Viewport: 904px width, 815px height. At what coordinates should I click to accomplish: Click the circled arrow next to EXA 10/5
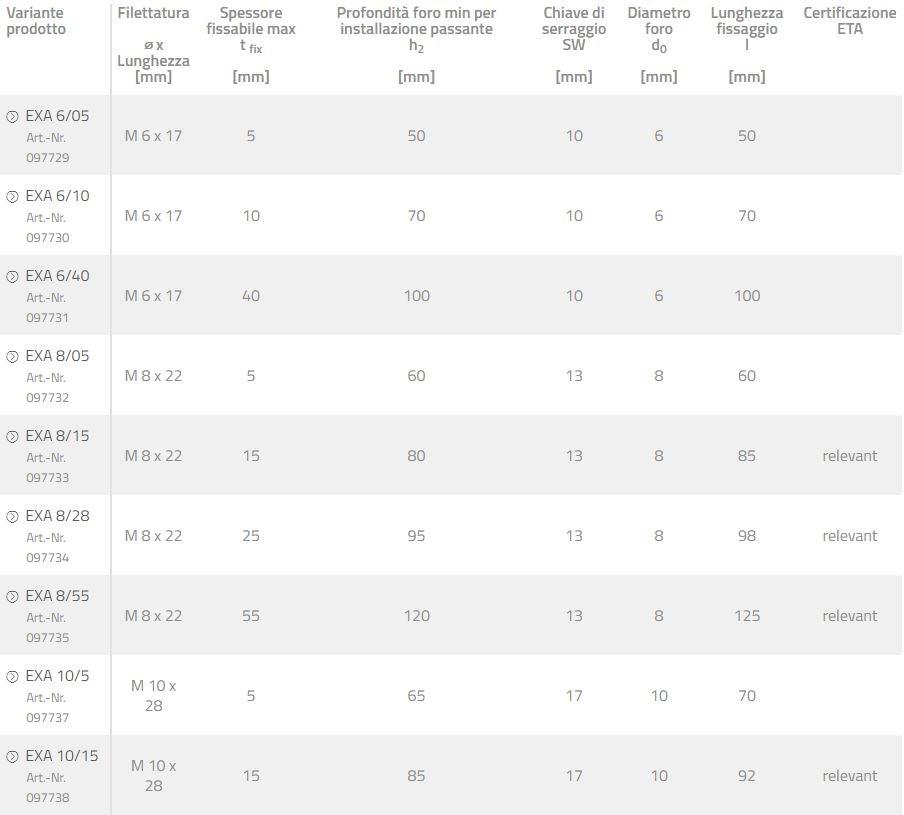tap(12, 677)
